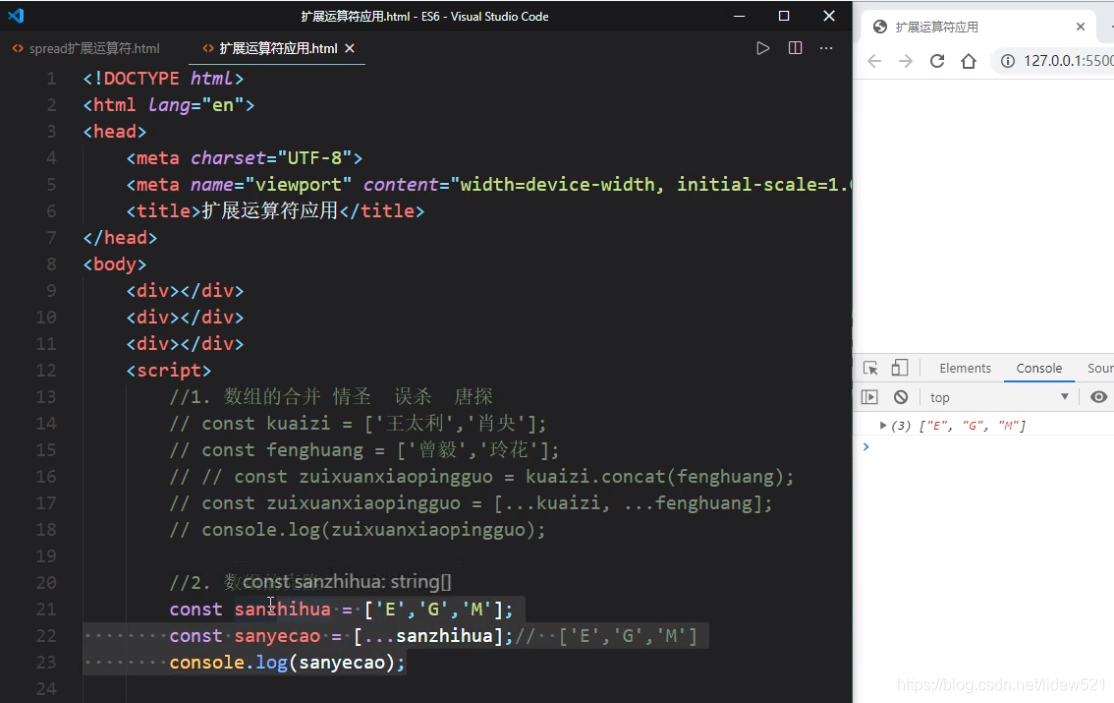
Task: Toggle the DevTools device toolbar
Action: 899,368
